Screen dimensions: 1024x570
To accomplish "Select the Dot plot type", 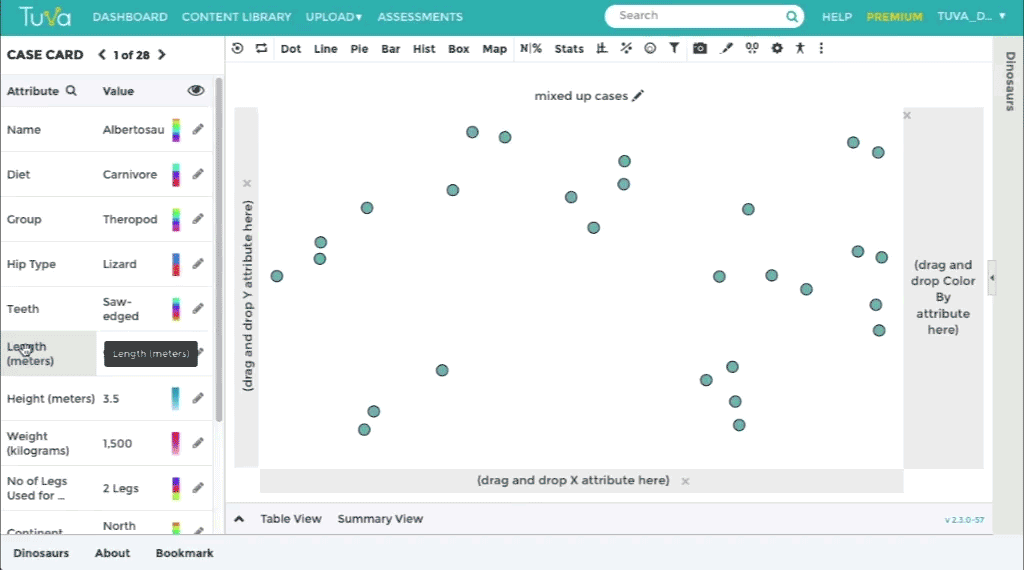I will click(x=291, y=49).
